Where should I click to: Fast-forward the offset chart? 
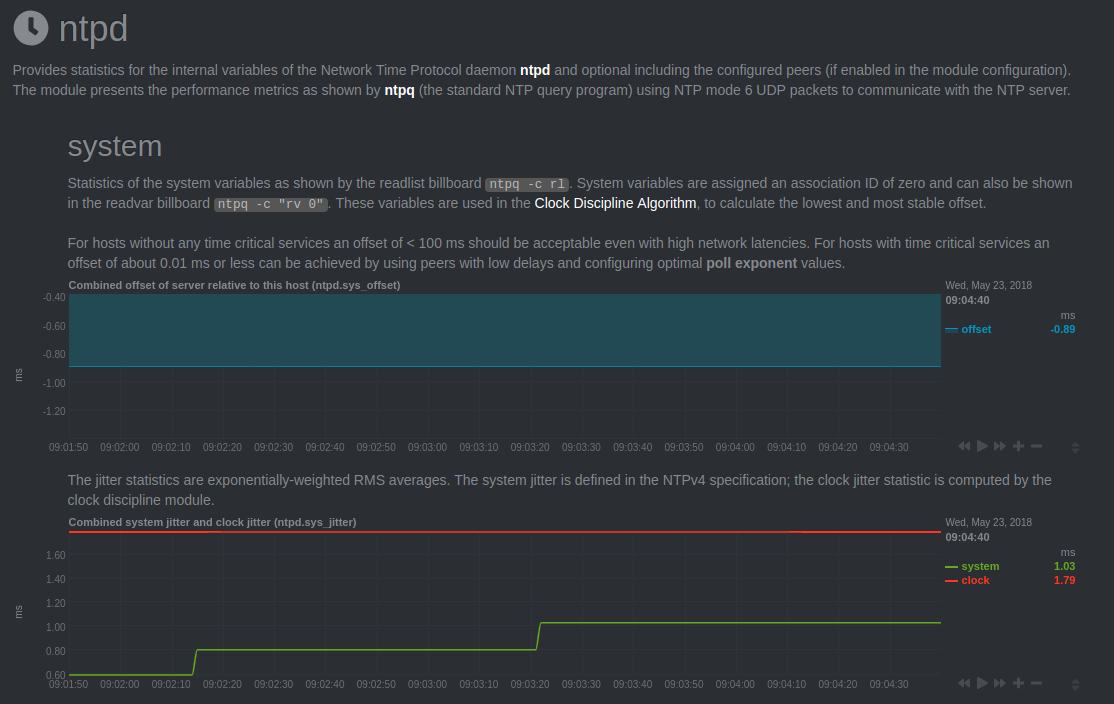click(x=1000, y=446)
